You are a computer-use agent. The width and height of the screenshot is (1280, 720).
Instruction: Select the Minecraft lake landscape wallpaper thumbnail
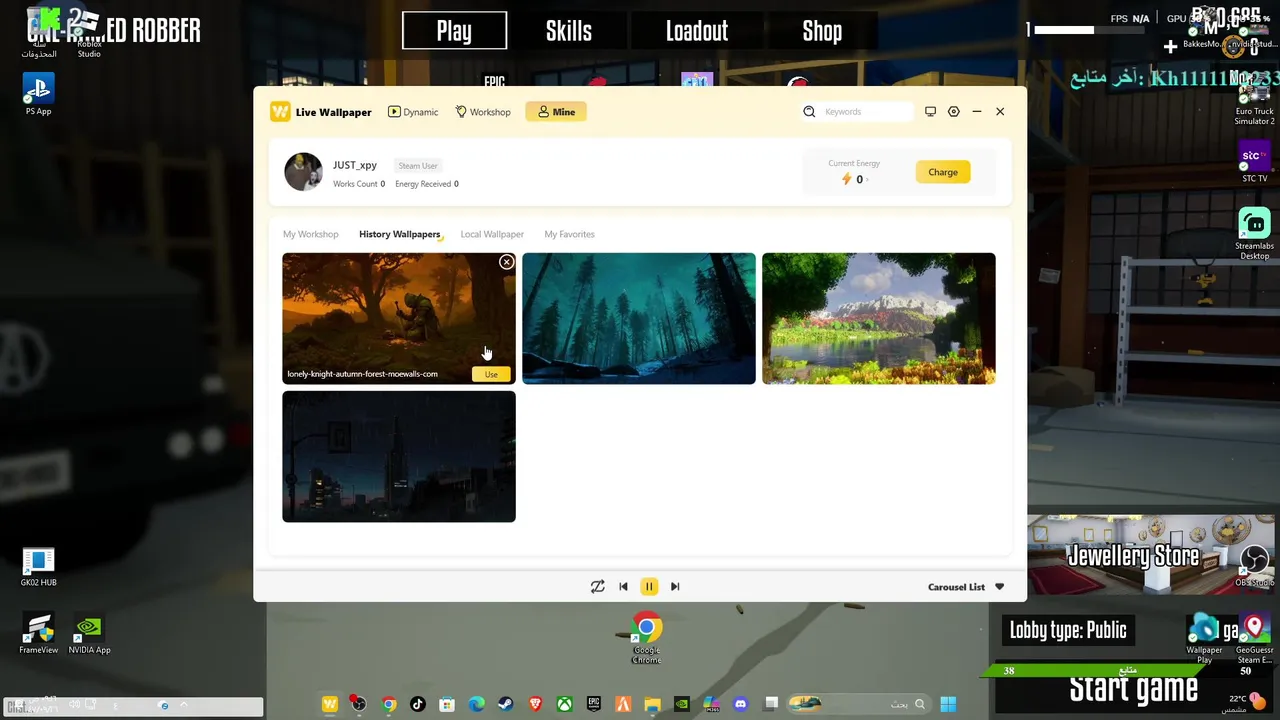(x=879, y=318)
